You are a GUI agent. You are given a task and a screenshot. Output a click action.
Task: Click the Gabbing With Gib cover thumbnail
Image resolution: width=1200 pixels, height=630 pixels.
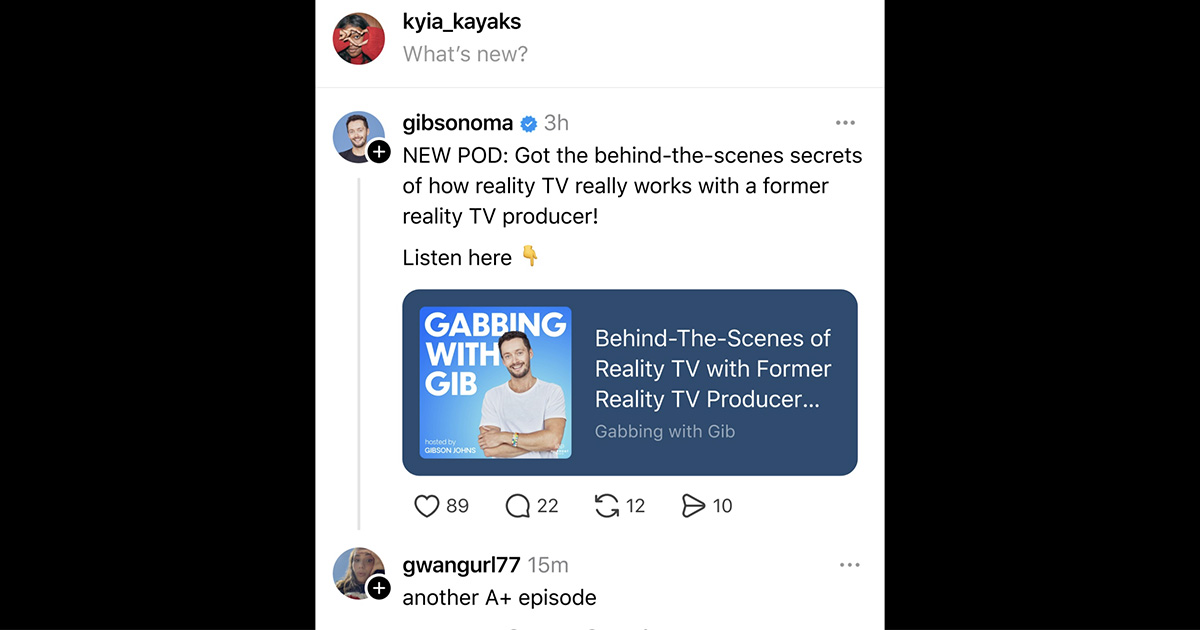coord(495,382)
